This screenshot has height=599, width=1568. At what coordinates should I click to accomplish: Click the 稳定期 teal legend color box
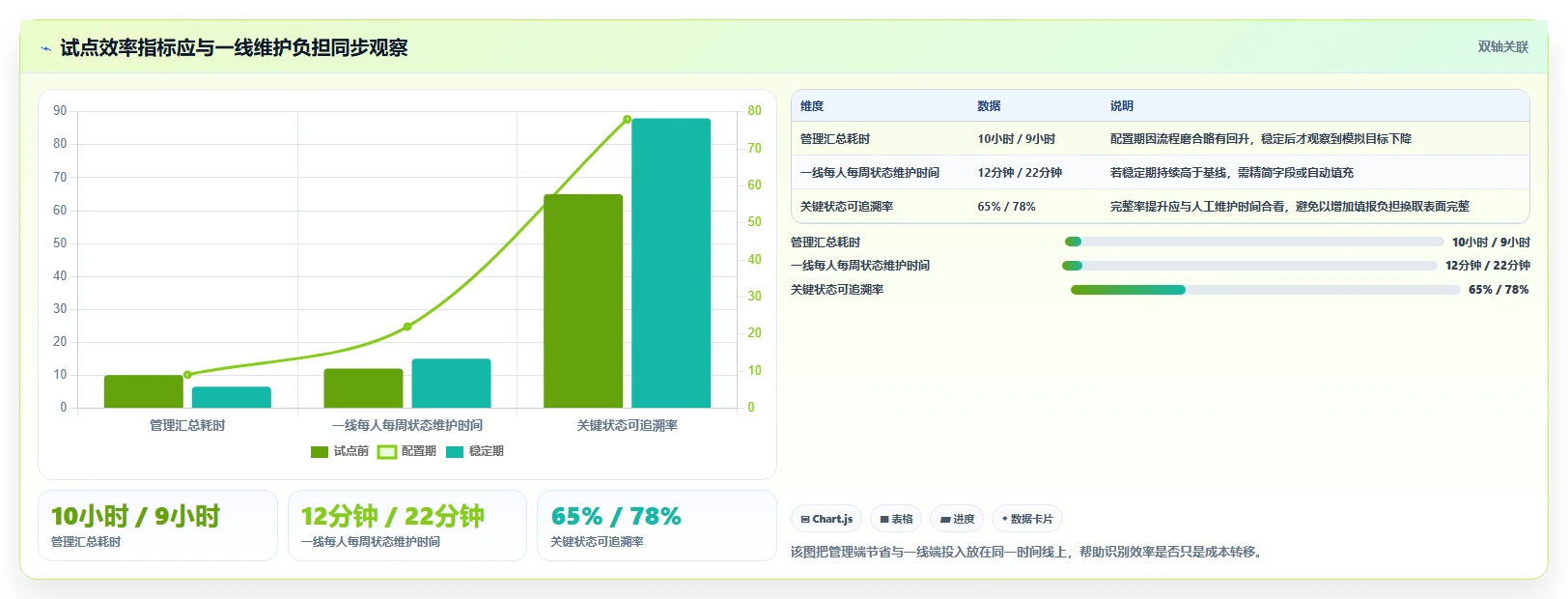point(455,451)
